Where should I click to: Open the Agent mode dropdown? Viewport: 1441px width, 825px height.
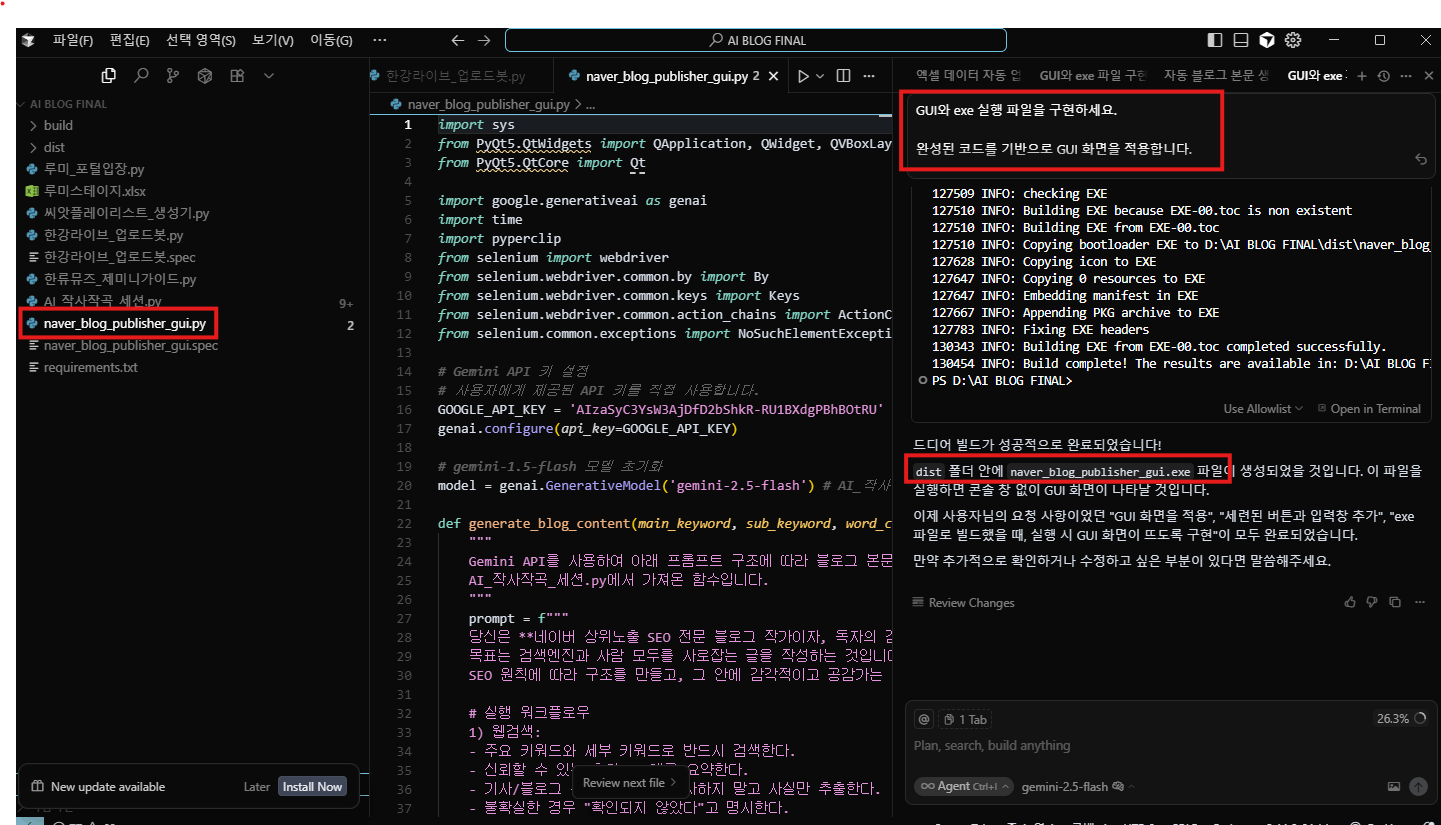pos(963,786)
